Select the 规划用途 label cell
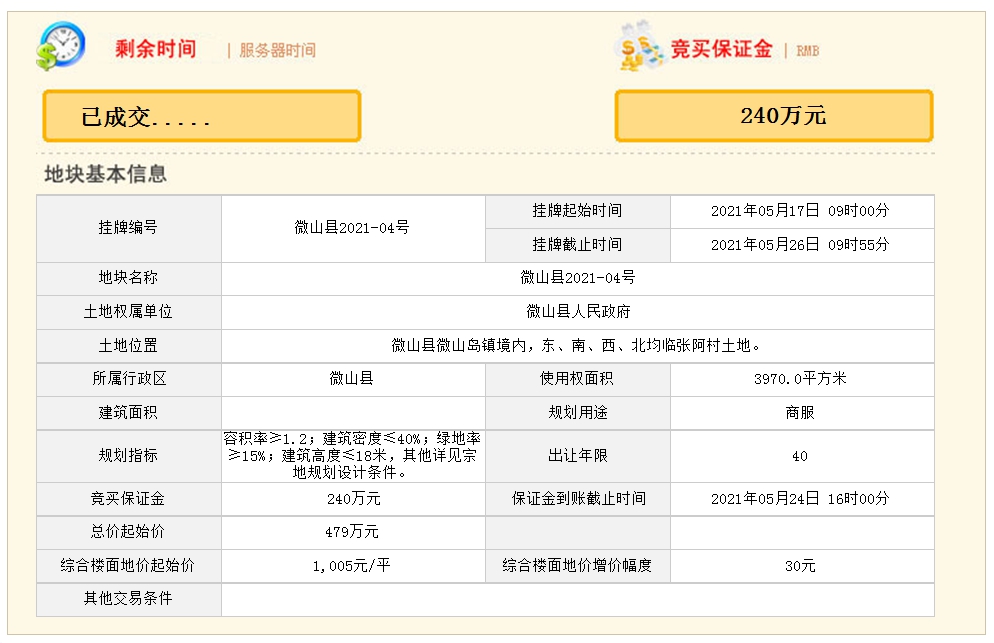994x643 pixels. [x=578, y=413]
